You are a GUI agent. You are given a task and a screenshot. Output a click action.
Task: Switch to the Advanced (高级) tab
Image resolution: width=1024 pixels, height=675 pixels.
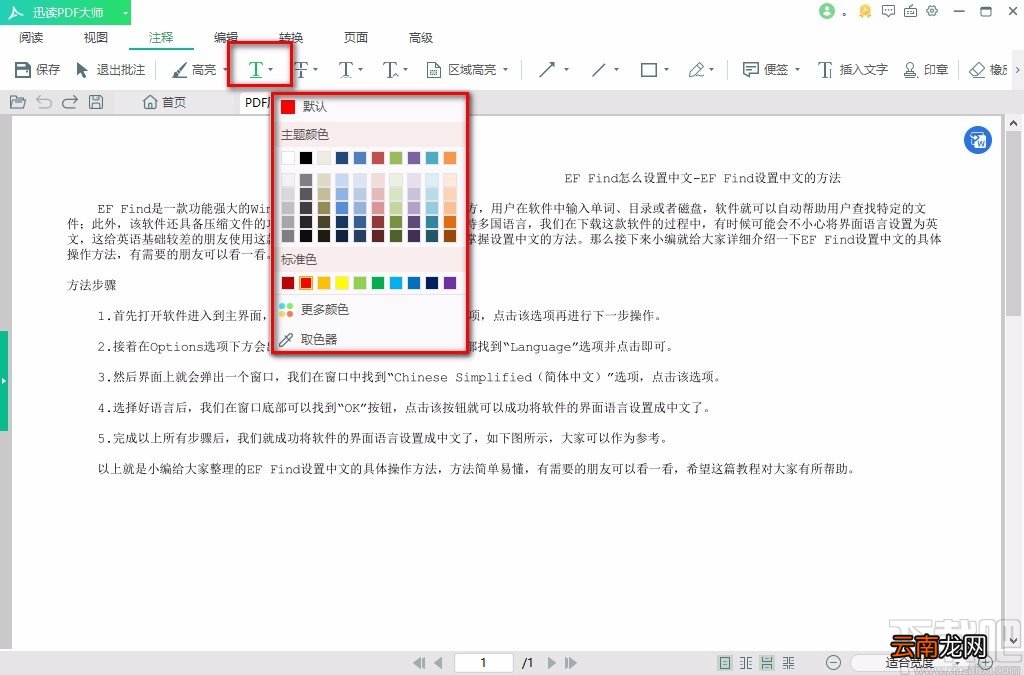click(x=421, y=37)
